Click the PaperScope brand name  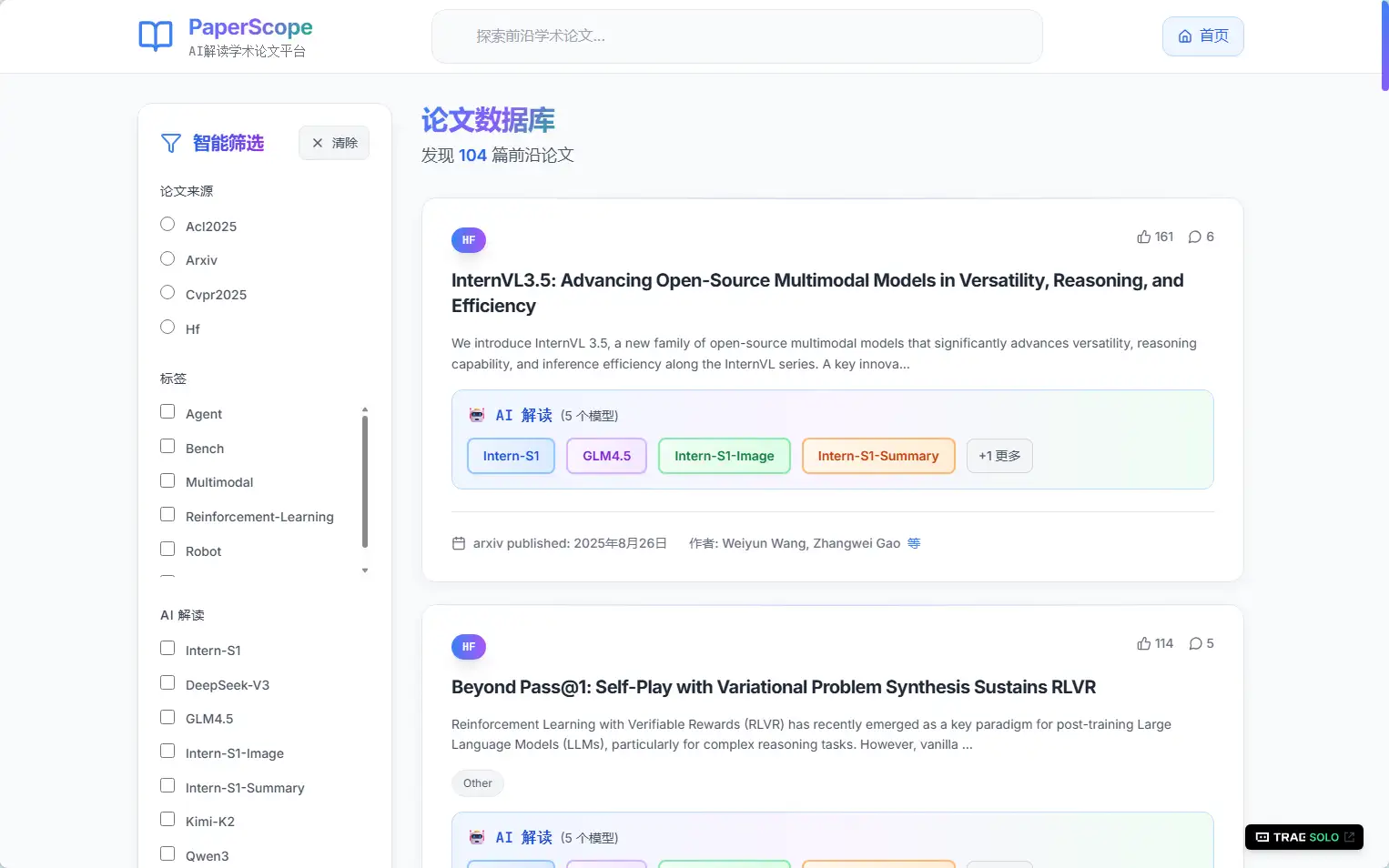[250, 27]
